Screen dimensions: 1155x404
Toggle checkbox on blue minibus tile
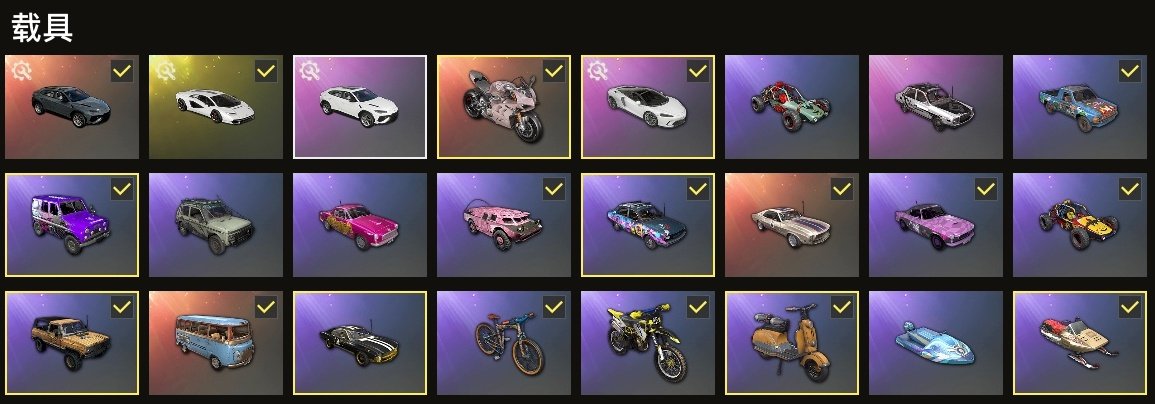266,306
